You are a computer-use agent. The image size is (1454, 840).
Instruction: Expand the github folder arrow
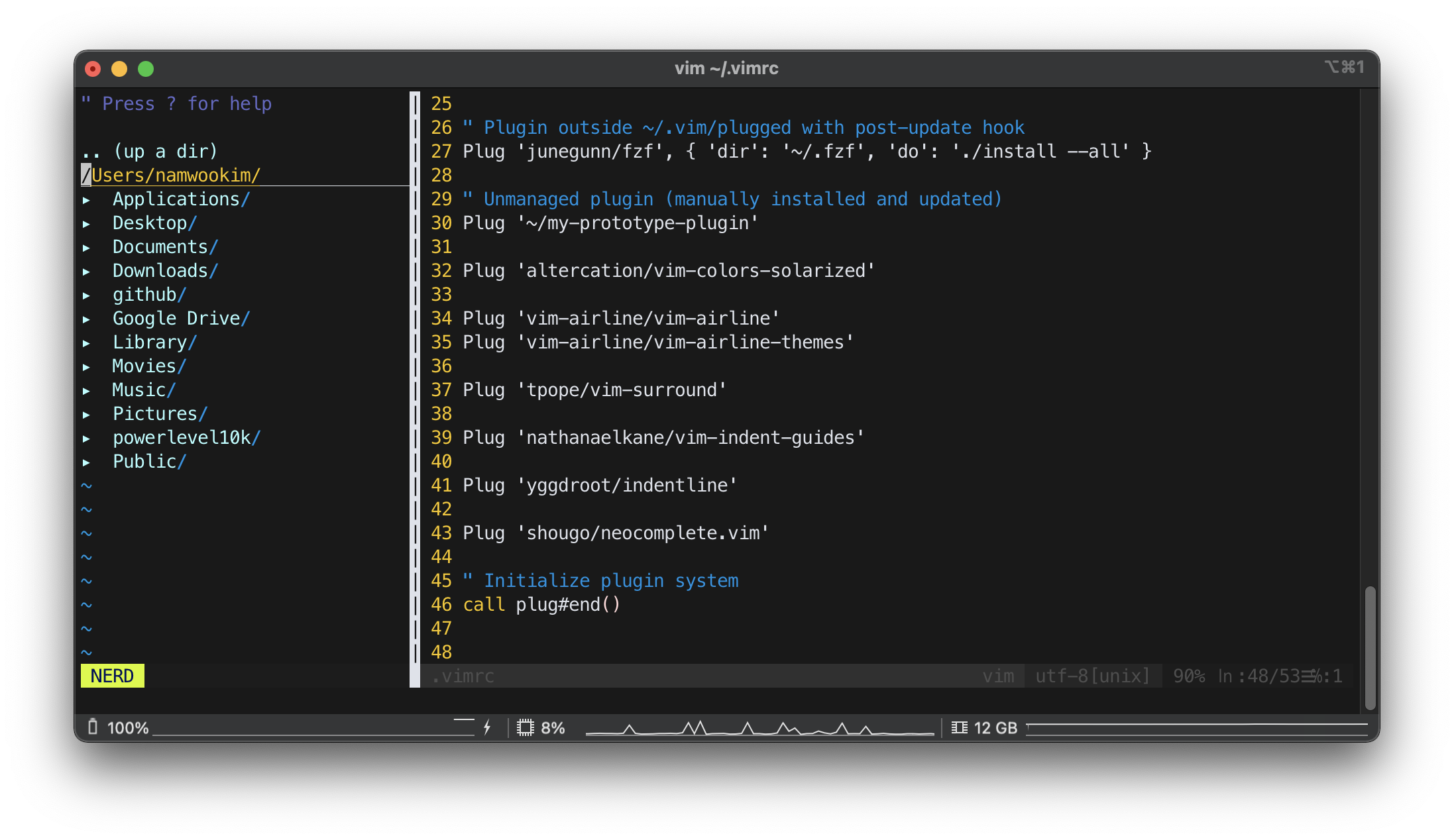(86, 295)
